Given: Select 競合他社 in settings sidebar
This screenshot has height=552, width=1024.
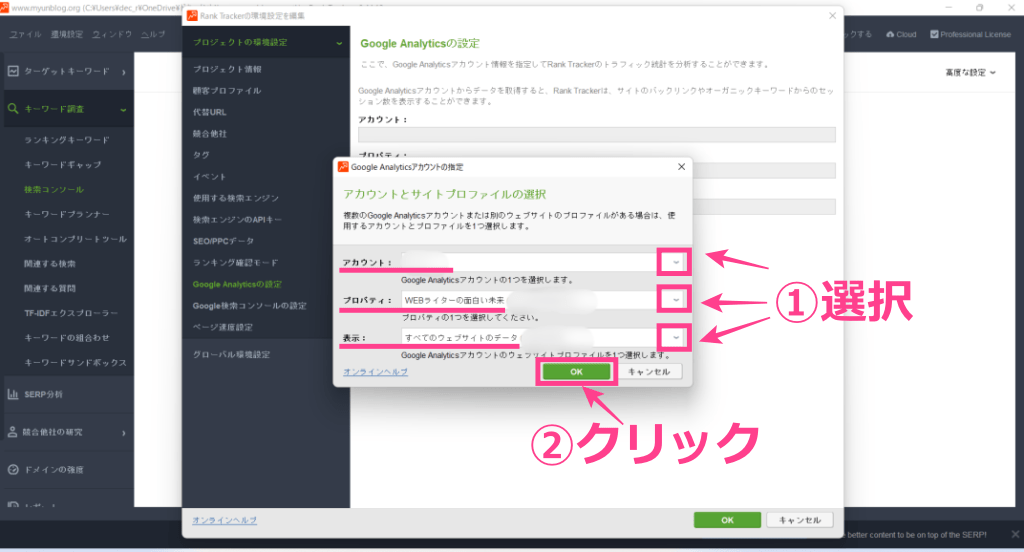Looking at the screenshot, I should (x=210, y=134).
